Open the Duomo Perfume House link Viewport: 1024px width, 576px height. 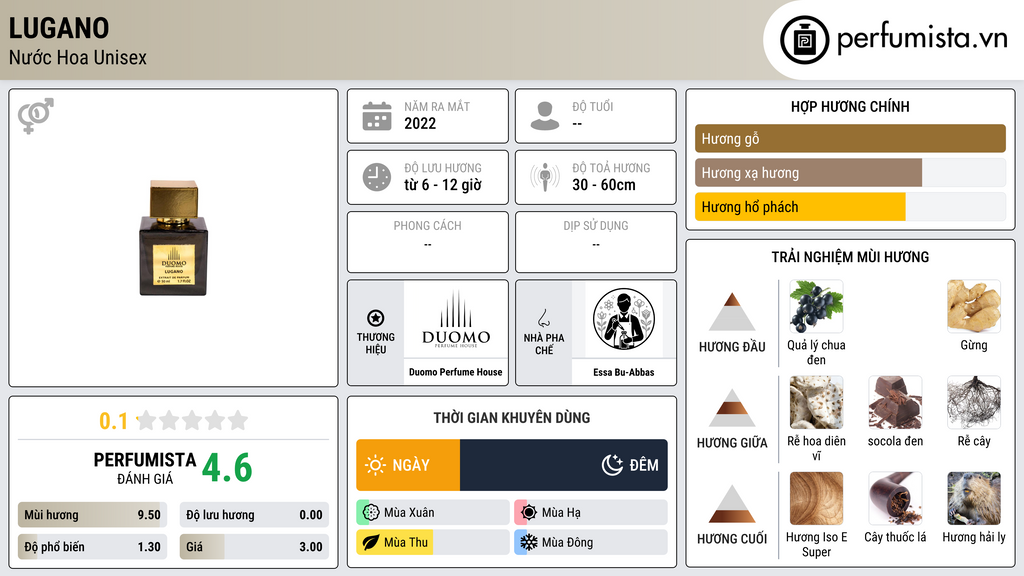point(456,372)
